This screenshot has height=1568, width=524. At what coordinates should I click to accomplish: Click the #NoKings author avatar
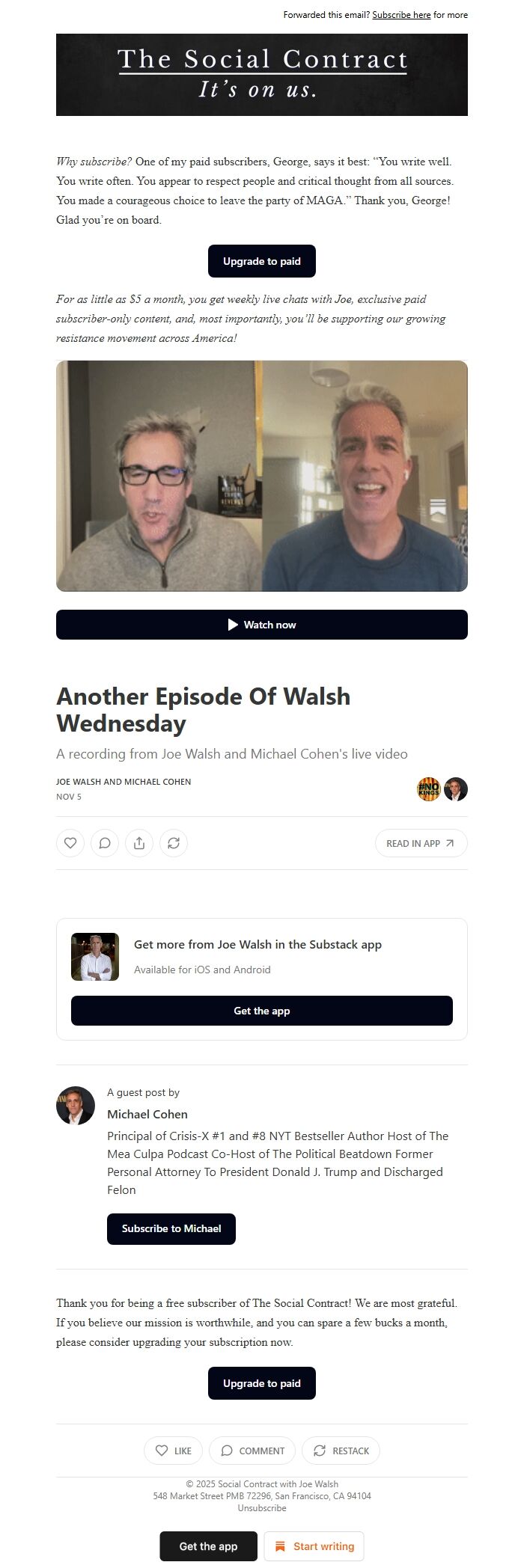(x=429, y=789)
